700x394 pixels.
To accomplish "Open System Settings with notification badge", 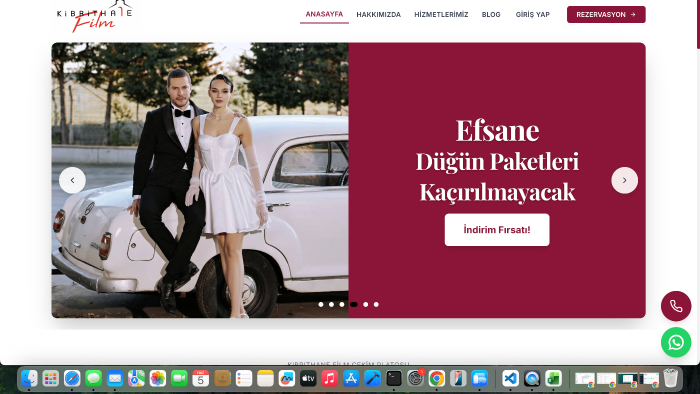I will [415, 379].
